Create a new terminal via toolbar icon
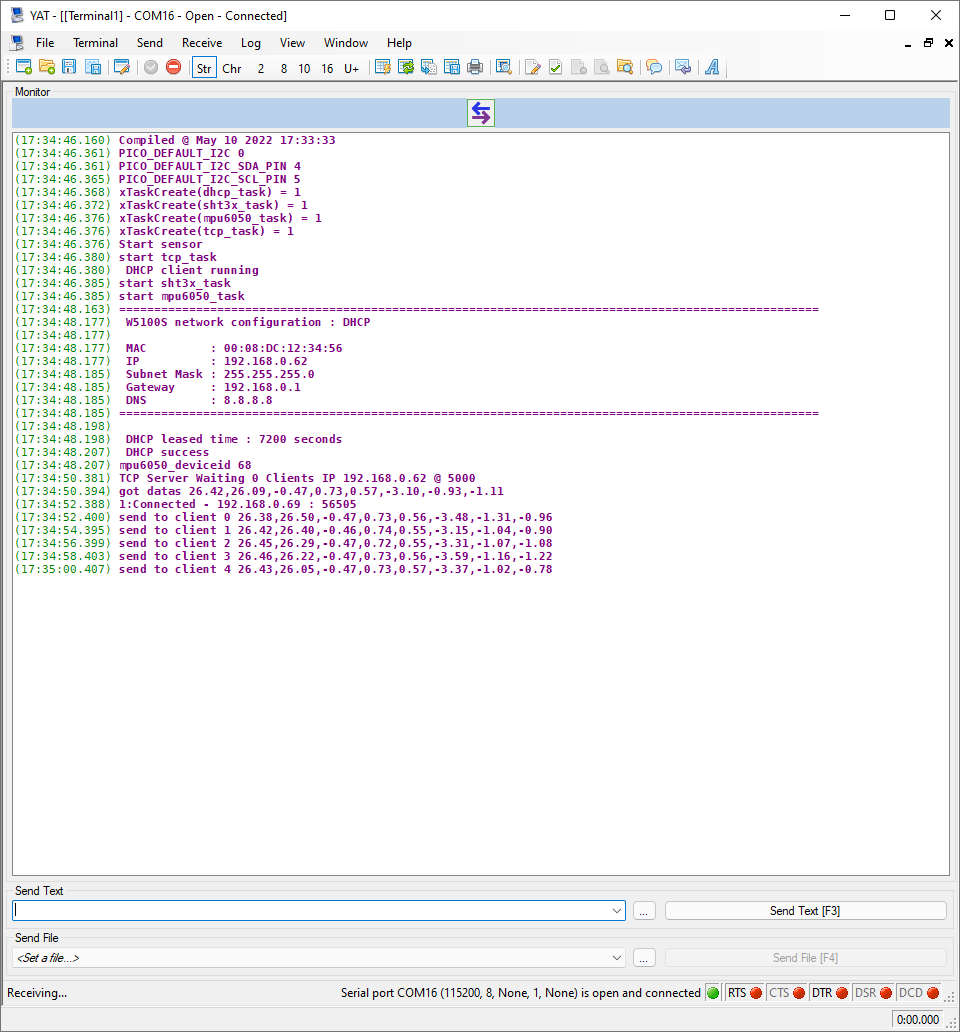This screenshot has height=1032, width=960. 24,67
